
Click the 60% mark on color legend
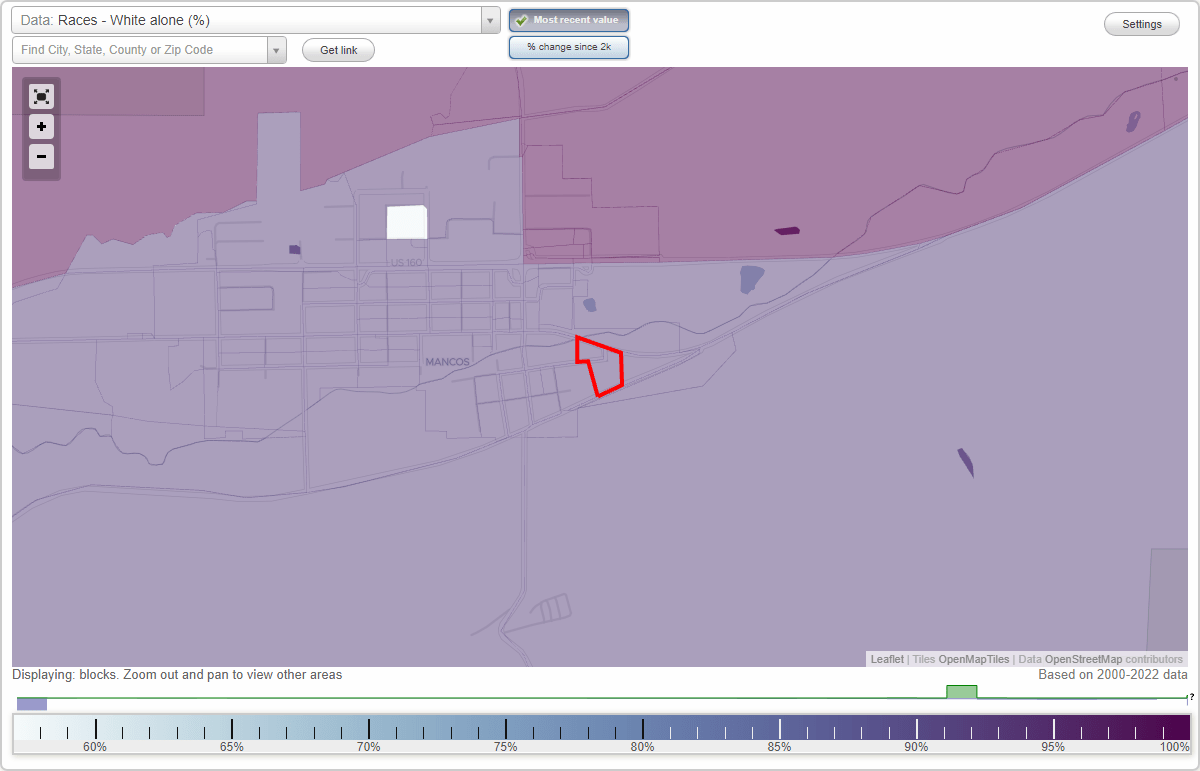tap(95, 728)
